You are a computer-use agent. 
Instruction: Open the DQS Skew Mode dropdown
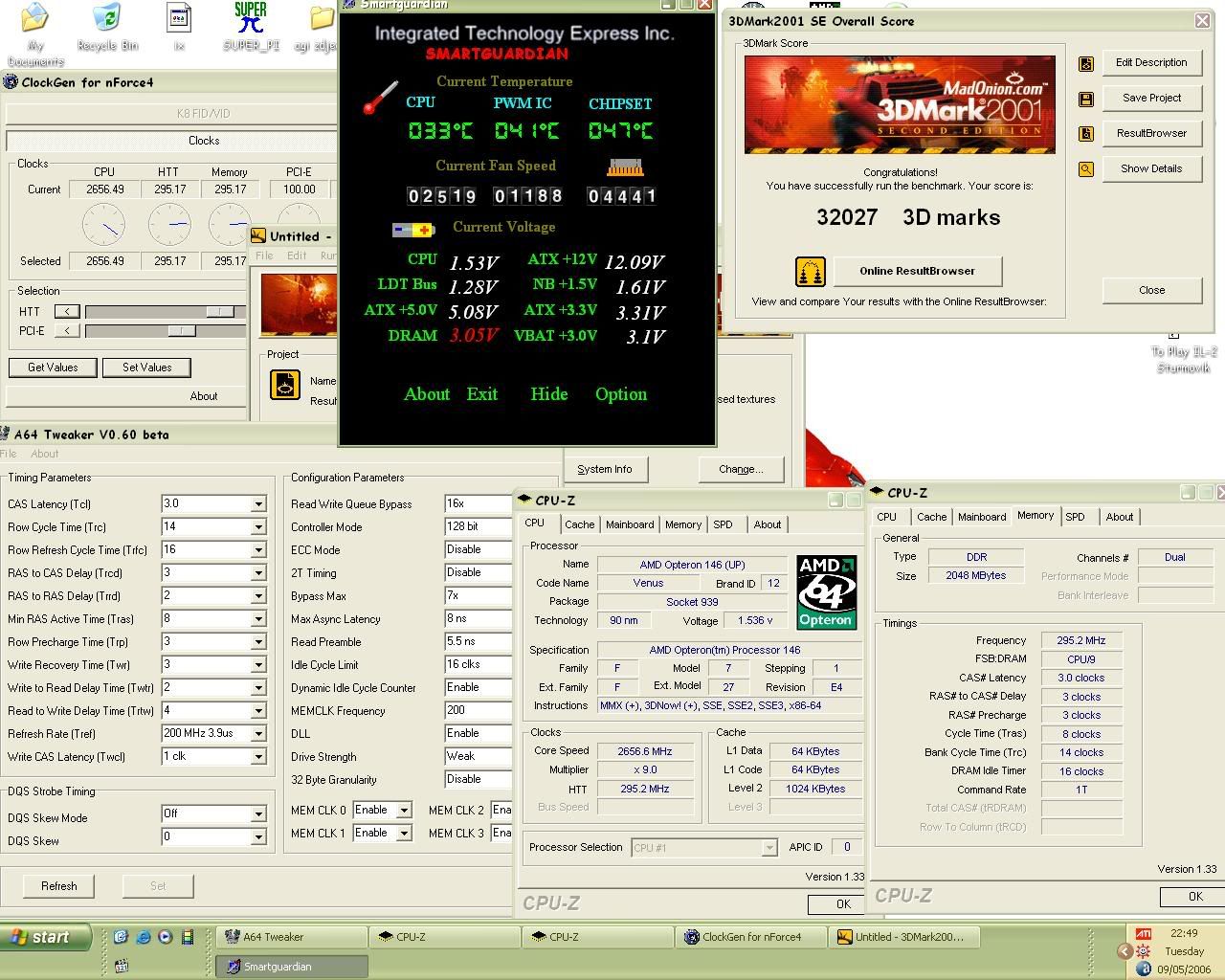click(x=258, y=814)
